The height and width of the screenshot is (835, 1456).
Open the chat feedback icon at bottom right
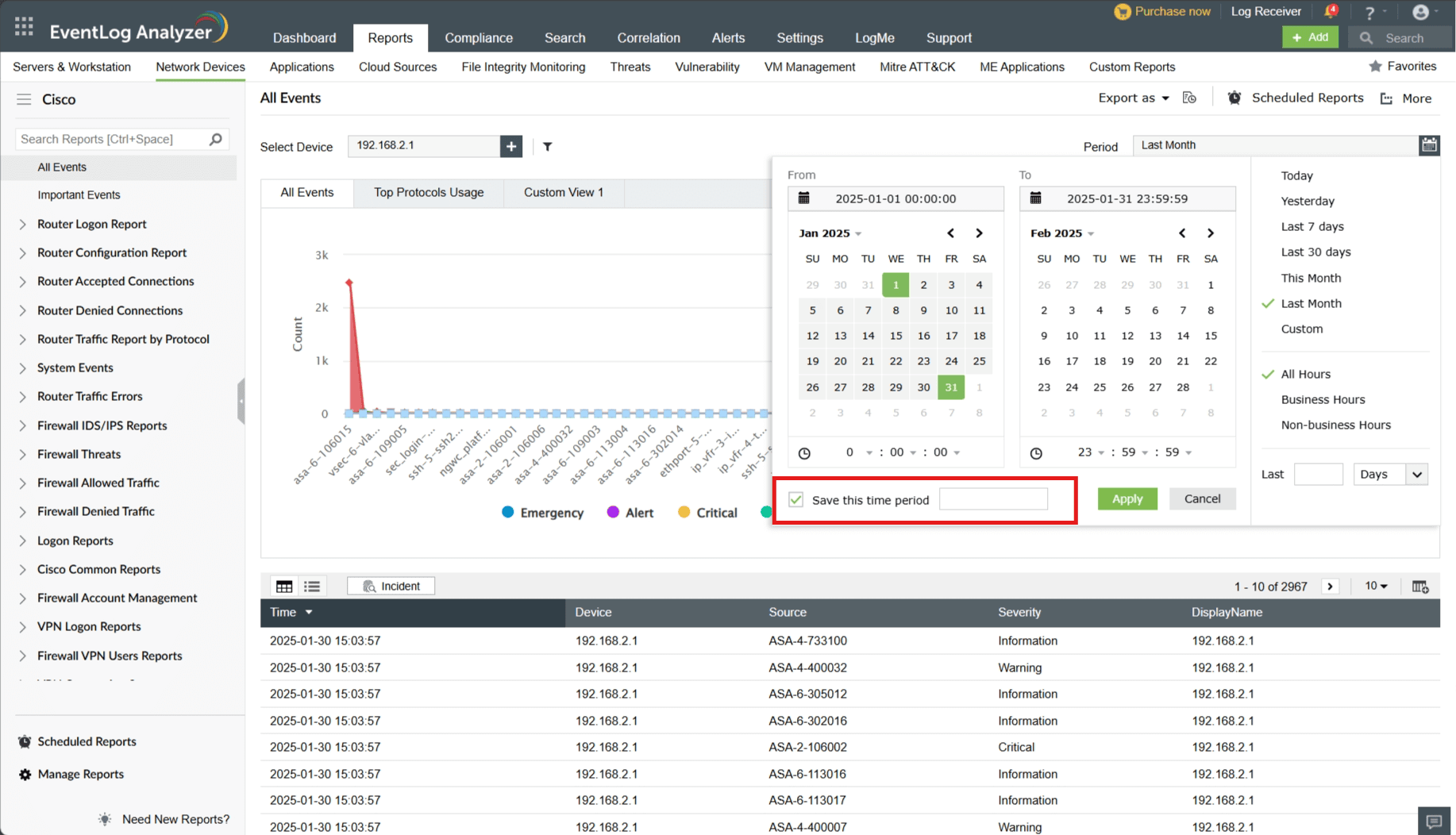[1434, 822]
